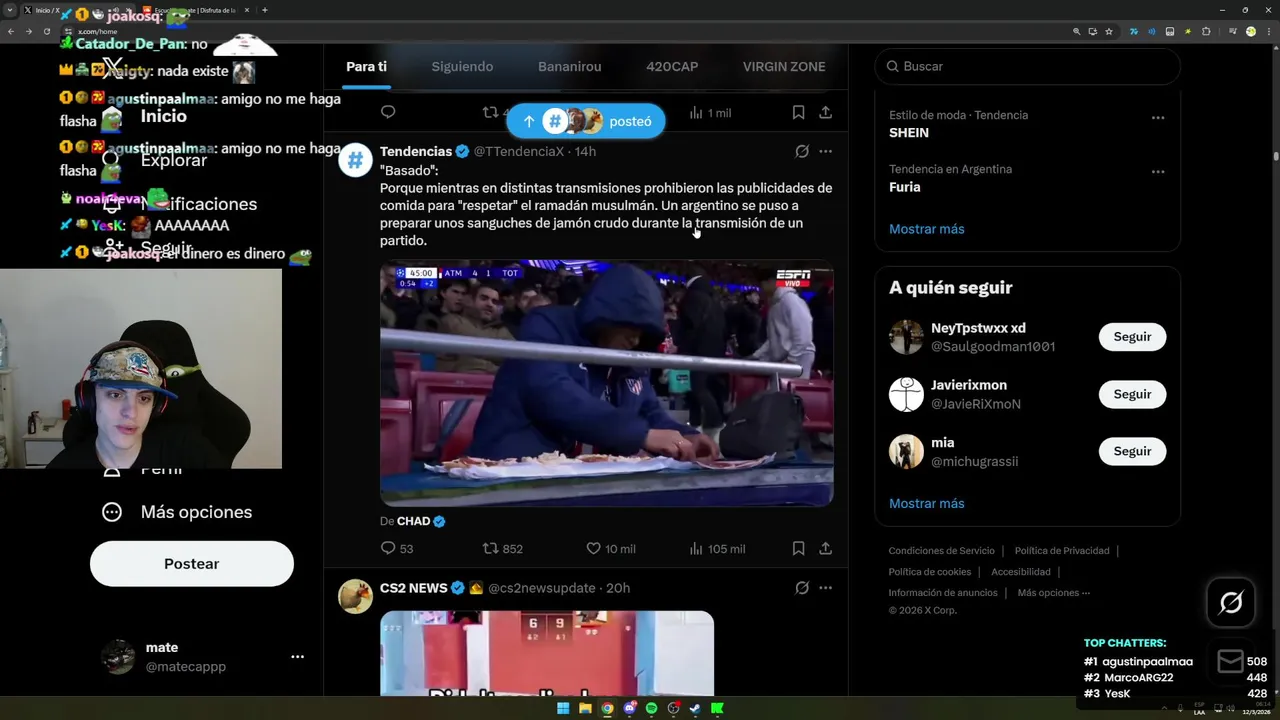
Task: Open Política de Privacidad link
Action: [1062, 551]
